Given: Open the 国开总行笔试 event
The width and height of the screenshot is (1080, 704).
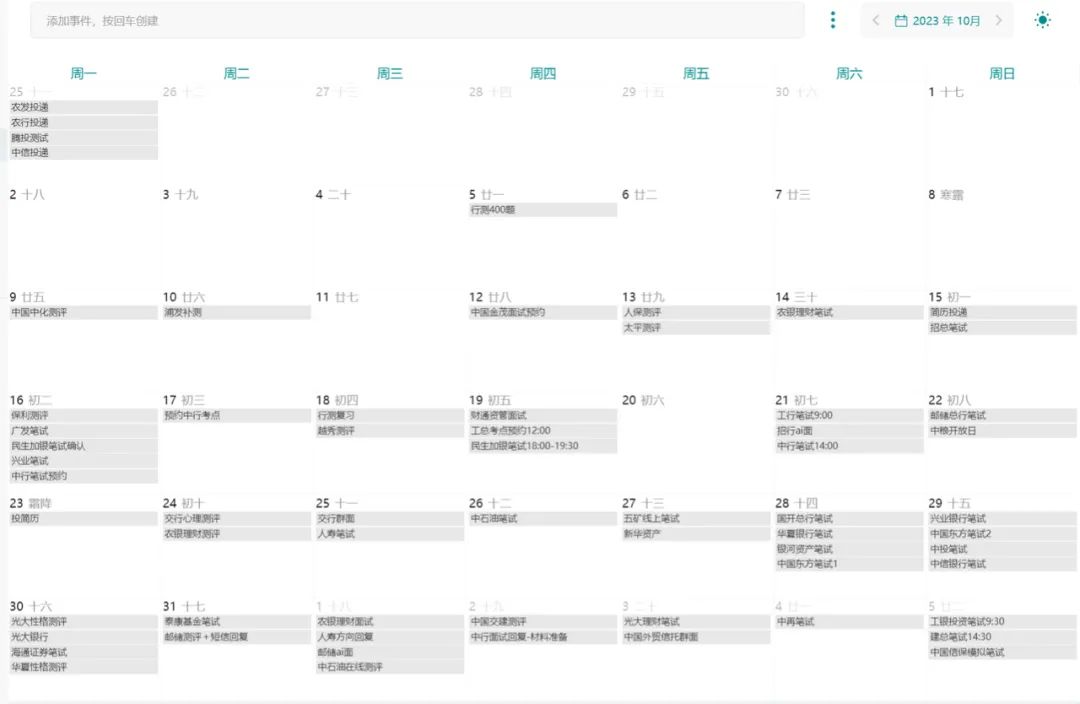Looking at the screenshot, I should (848, 519).
